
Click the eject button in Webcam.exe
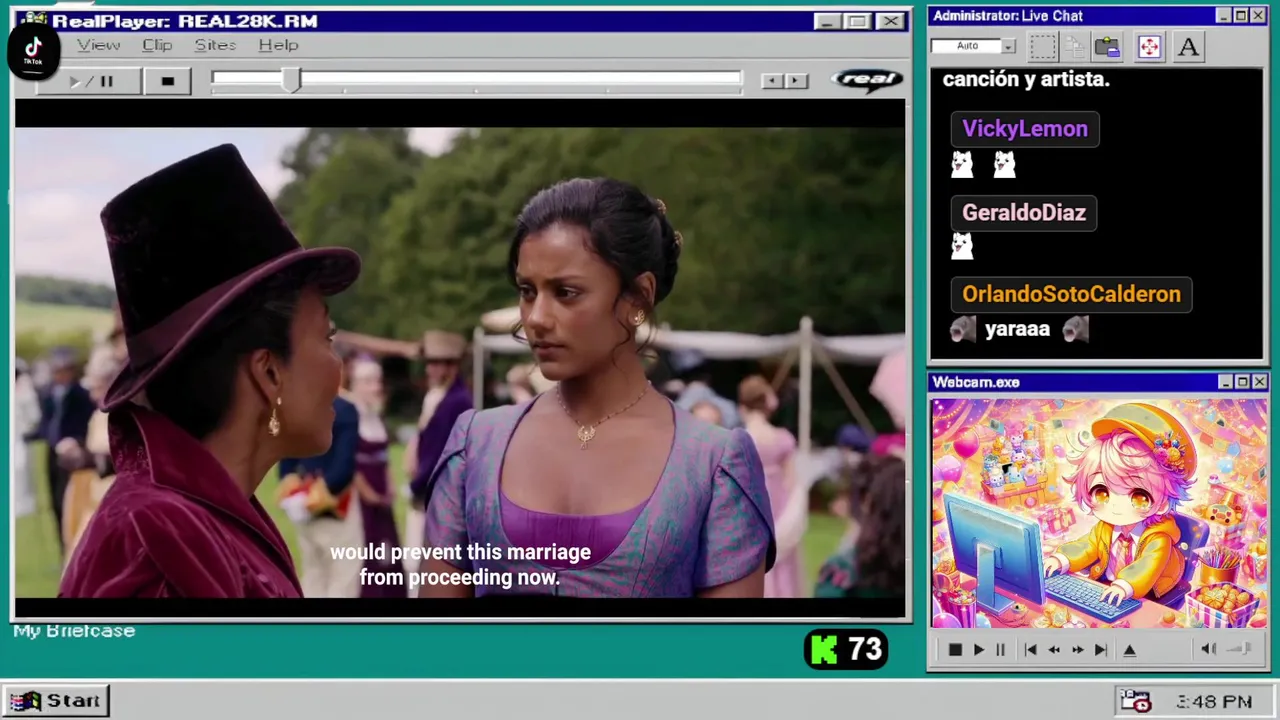[1130, 650]
